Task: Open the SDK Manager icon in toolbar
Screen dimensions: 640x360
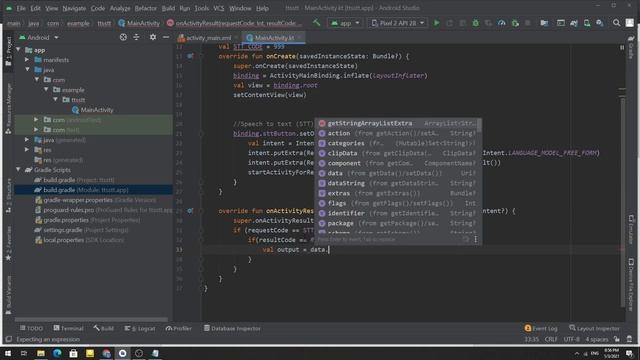Action: click(600, 23)
